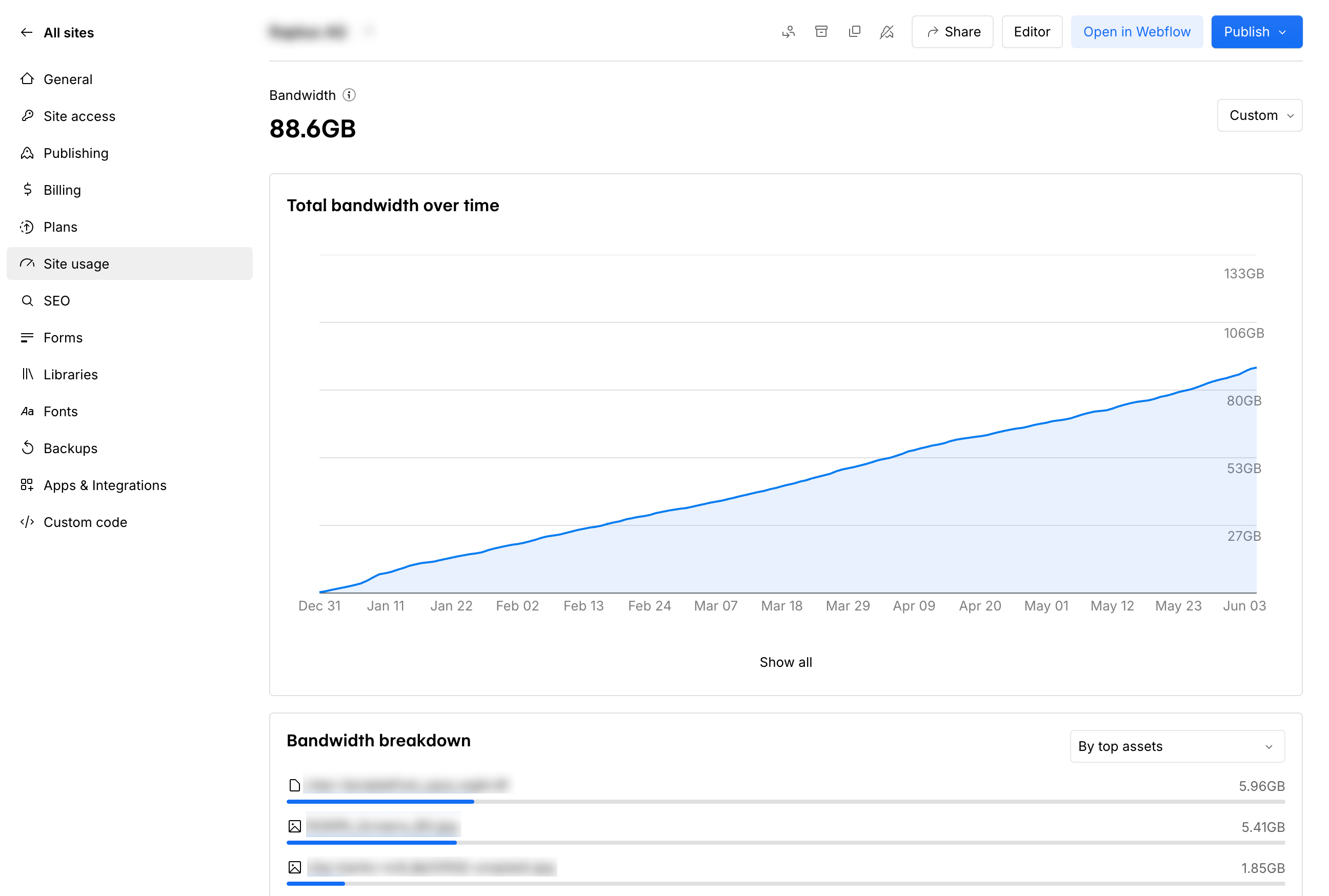Screen dimensions: 1329x896
Task: Open the Custom code settings
Action: point(129,522)
